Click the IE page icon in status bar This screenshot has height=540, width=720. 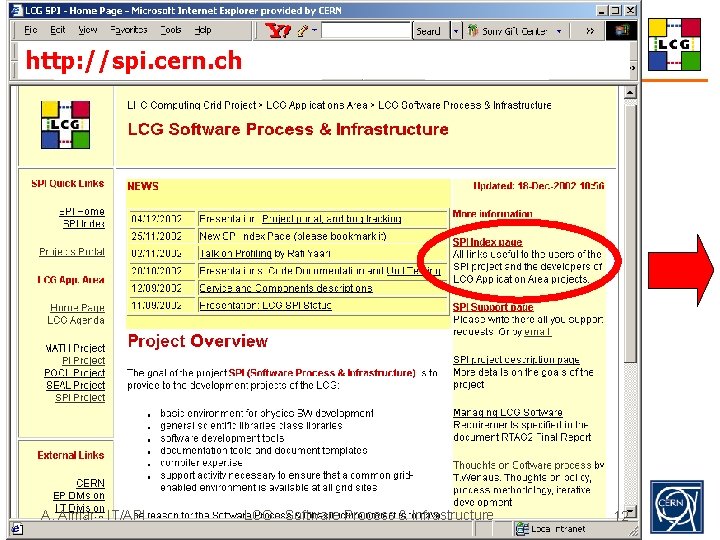tap(17, 529)
